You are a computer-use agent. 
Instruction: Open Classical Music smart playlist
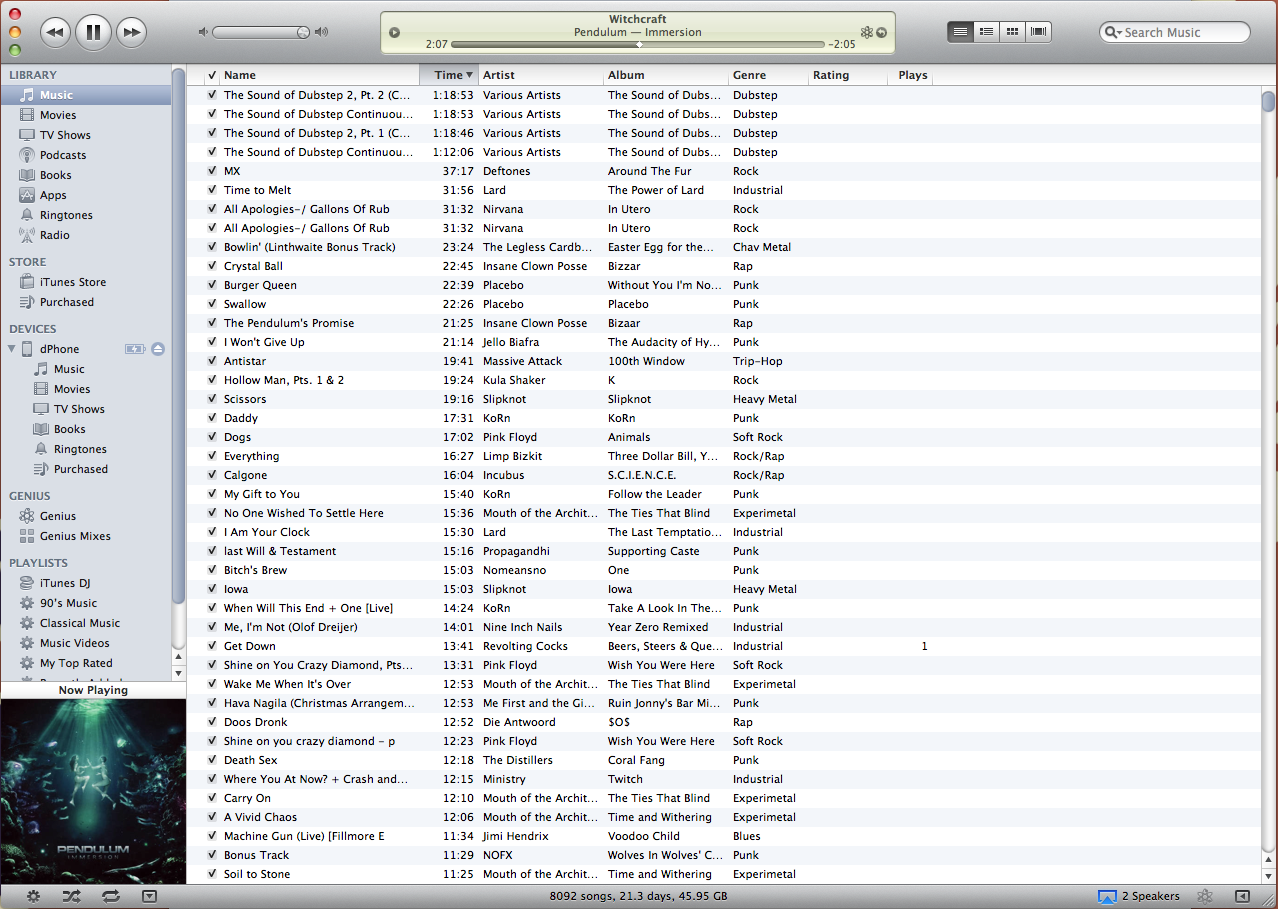click(x=86, y=623)
